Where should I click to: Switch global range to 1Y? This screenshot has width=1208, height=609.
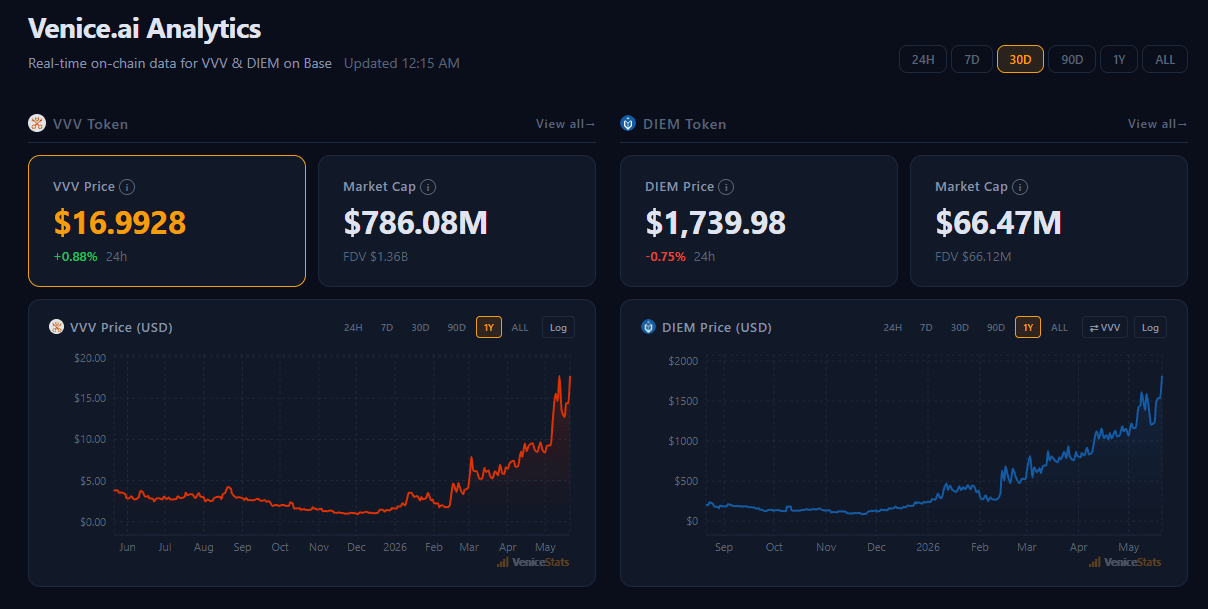(1119, 59)
